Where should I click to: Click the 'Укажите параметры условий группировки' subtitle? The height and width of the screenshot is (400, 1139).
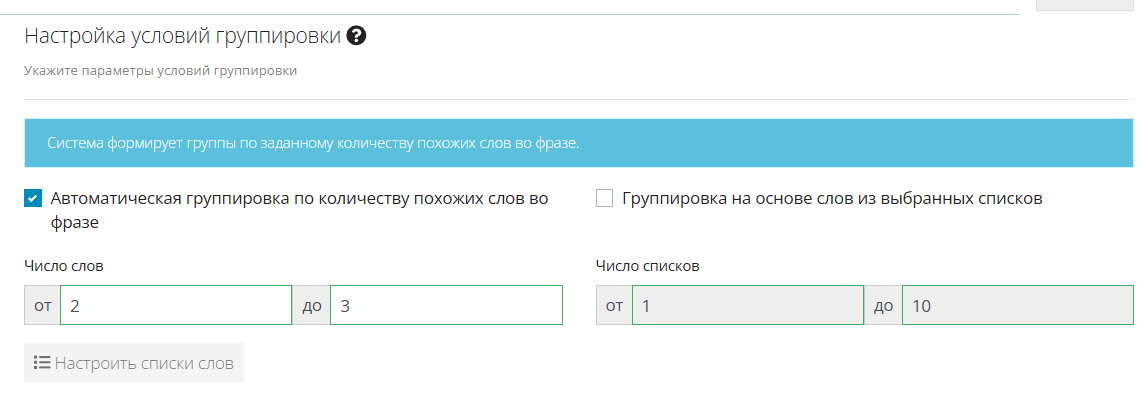160,71
